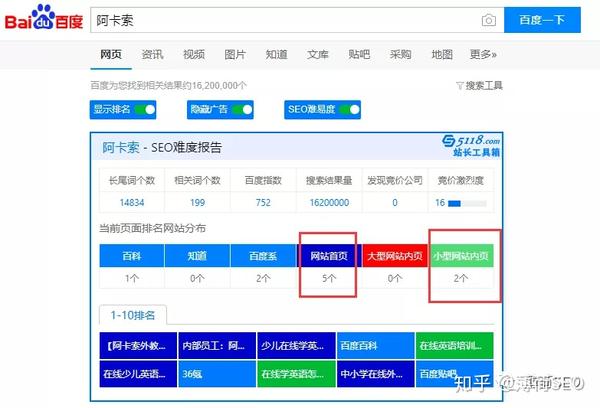The height and width of the screenshot is (408, 600).
Task: Click the 百度一下 search button
Action: click(542, 20)
